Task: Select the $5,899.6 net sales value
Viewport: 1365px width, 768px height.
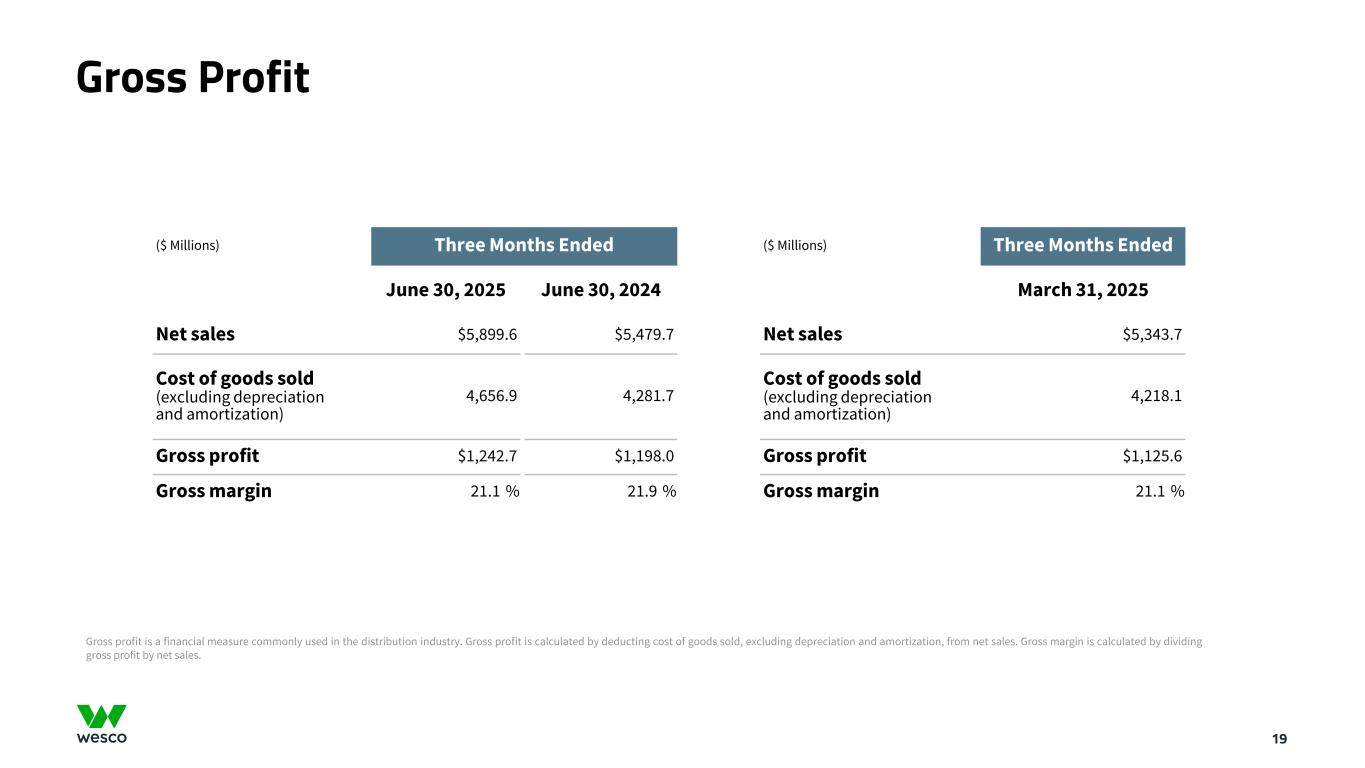Action: click(x=487, y=334)
